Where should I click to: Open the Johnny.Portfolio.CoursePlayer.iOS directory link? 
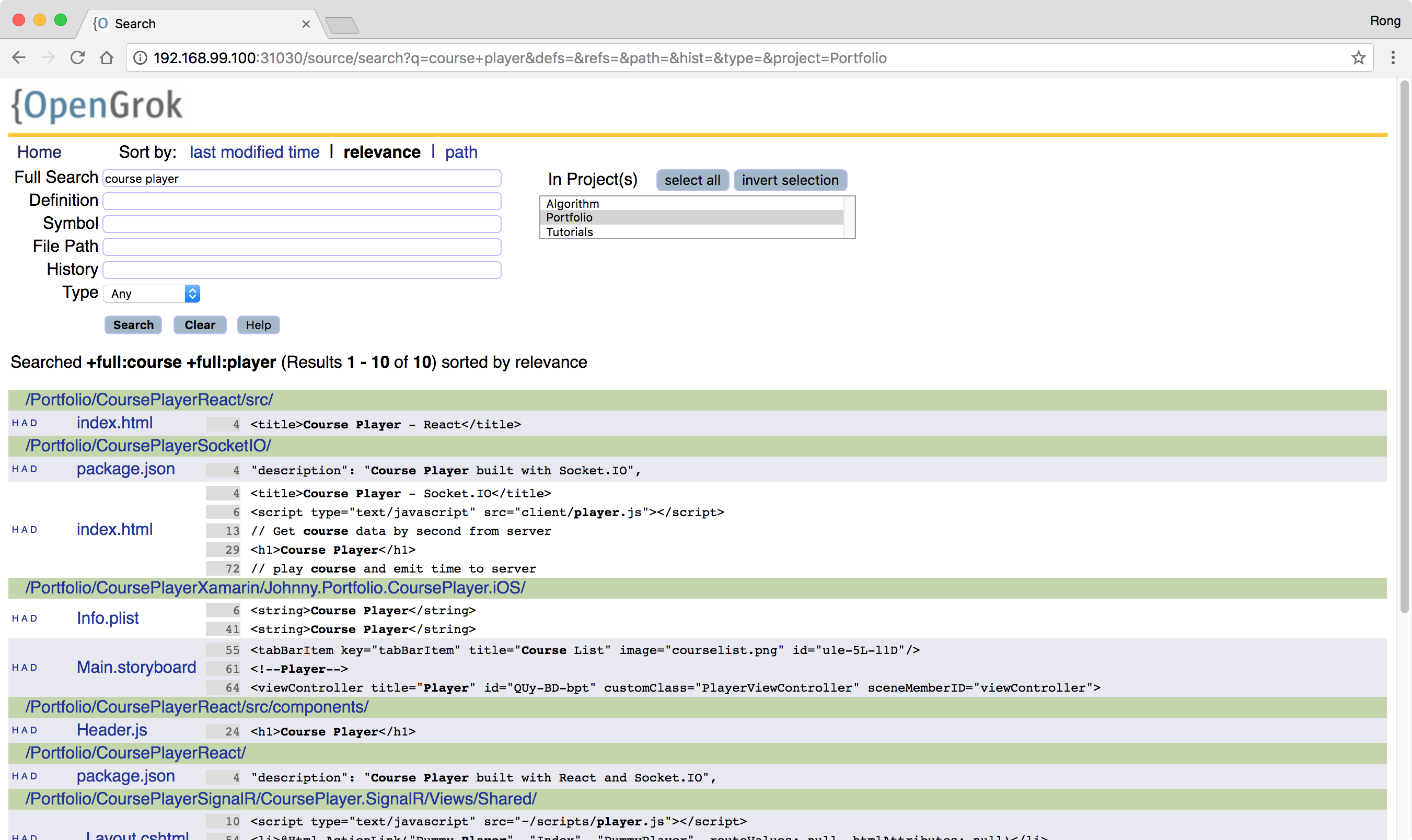pos(275,588)
